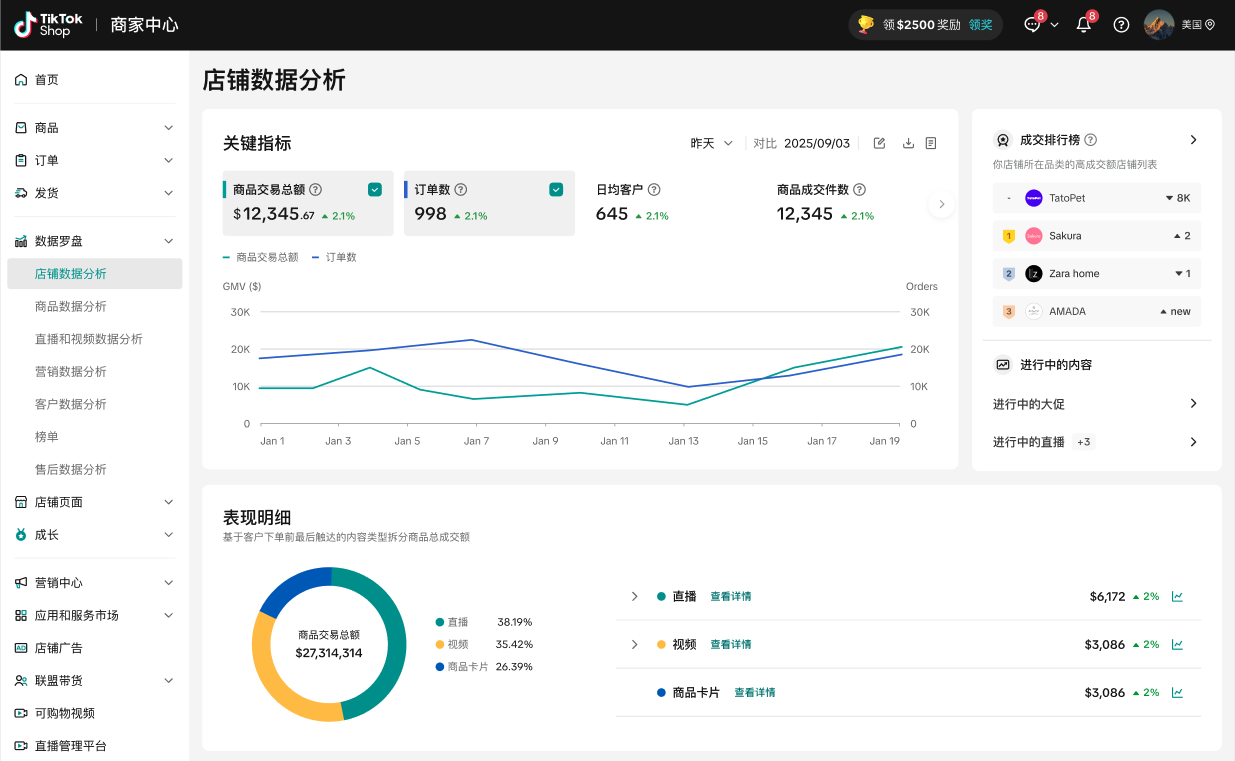Click the download icon in 关键指标
The image size is (1235, 761).
908,143
